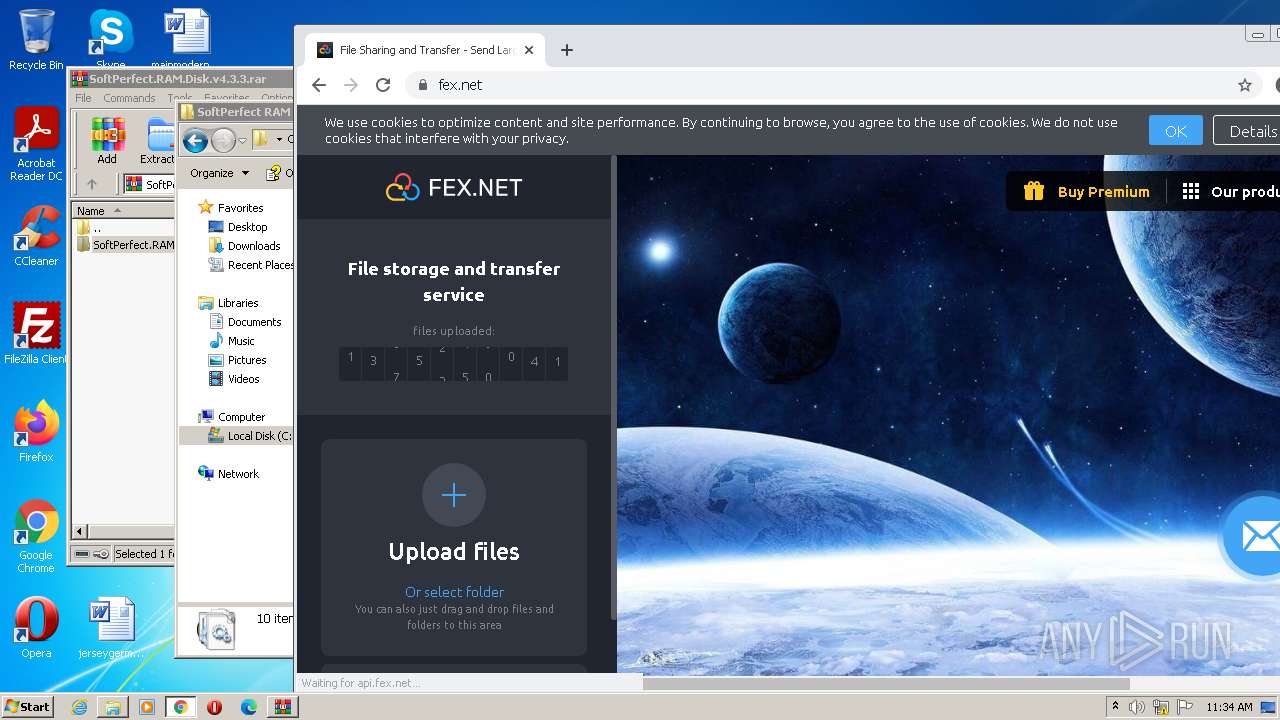Click the Add button in WinRAR

[x=107, y=140]
